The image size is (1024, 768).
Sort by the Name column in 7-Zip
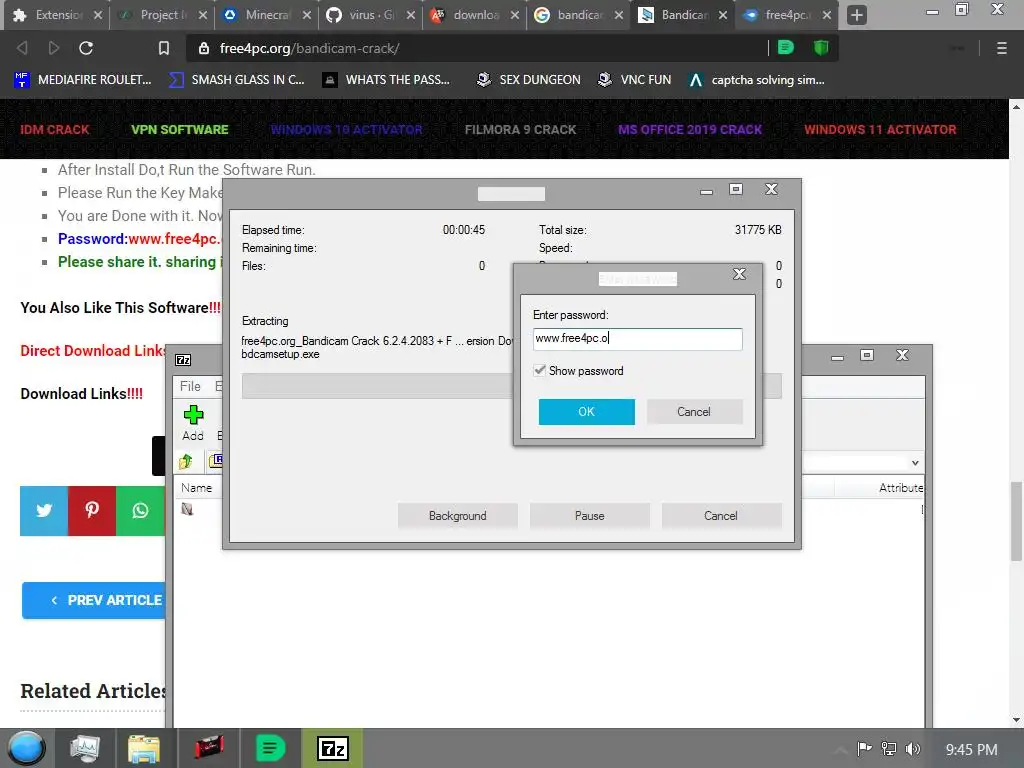pyautogui.click(x=197, y=487)
